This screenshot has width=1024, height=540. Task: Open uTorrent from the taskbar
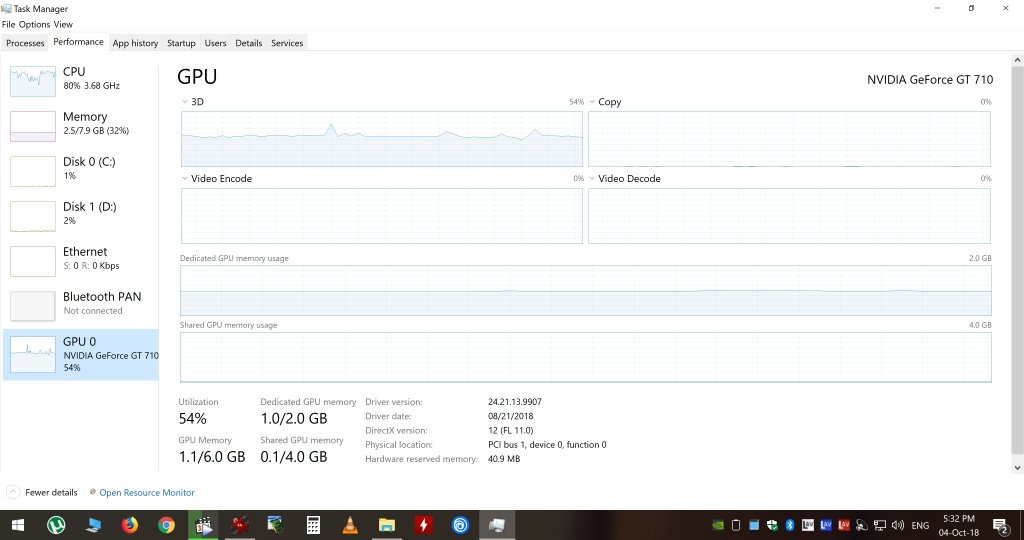(x=56, y=525)
